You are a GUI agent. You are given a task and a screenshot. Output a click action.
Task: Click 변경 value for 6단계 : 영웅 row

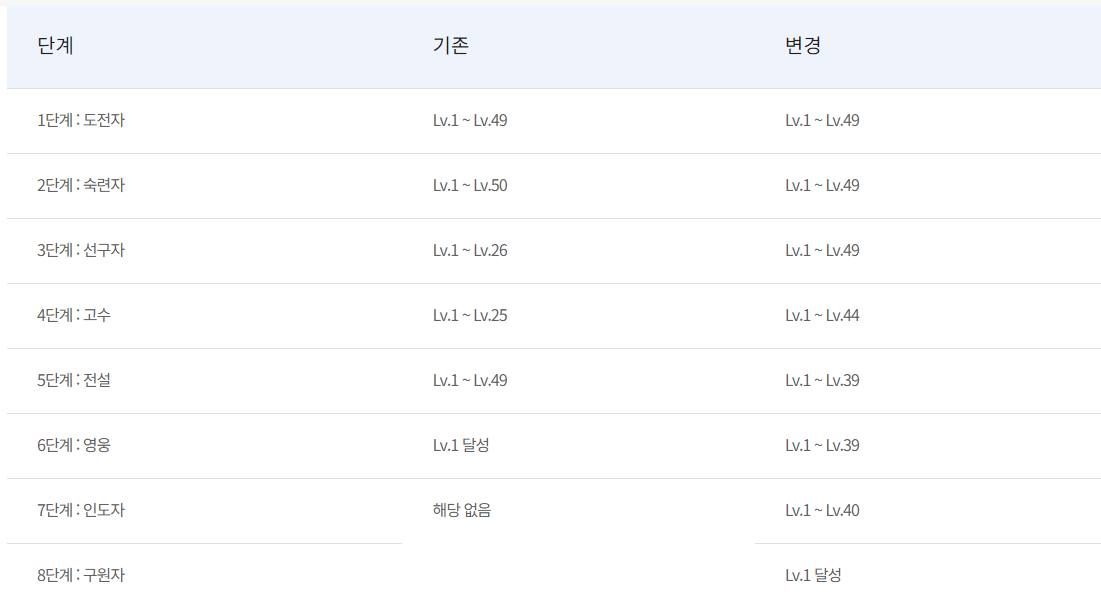click(x=822, y=445)
